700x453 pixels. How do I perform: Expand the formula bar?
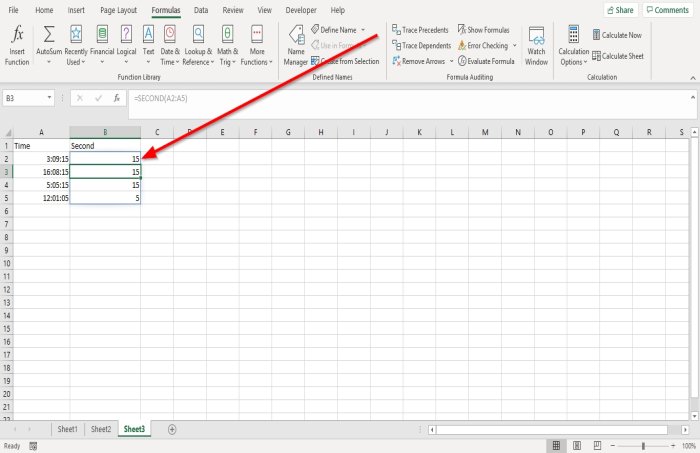click(692, 97)
